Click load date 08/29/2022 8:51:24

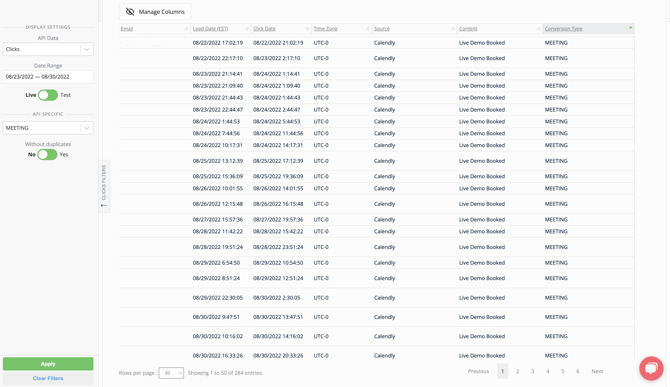[216, 278]
